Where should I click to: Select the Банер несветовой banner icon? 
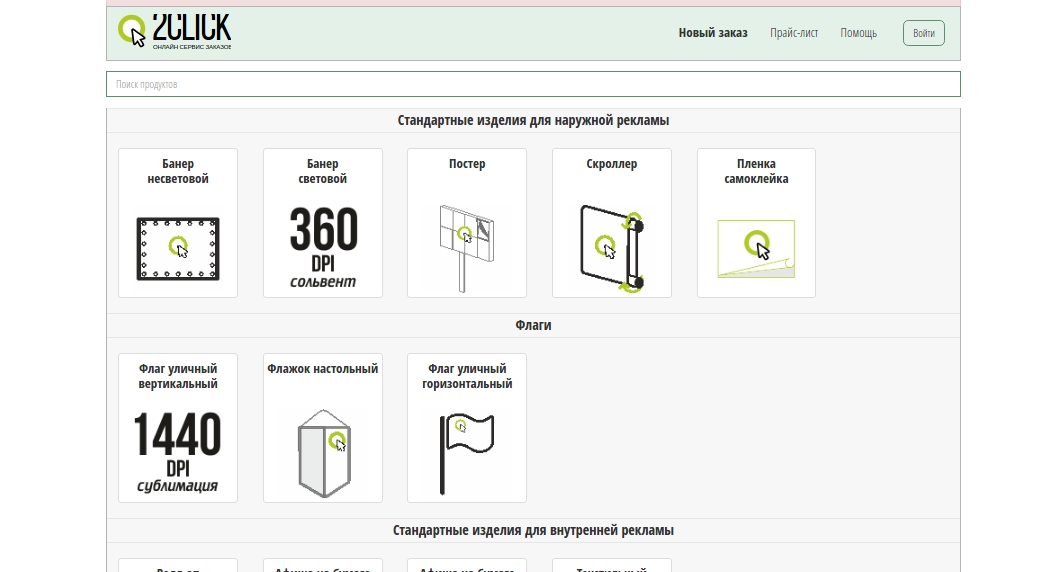(x=178, y=249)
